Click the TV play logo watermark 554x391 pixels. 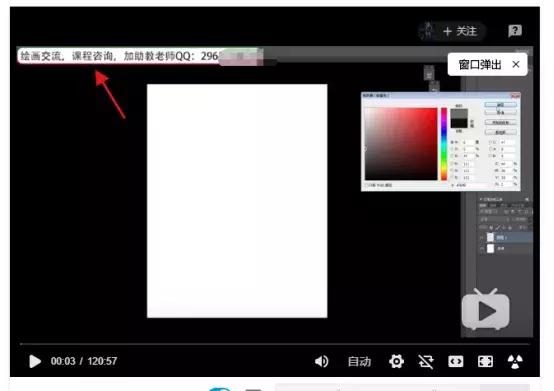(x=485, y=309)
